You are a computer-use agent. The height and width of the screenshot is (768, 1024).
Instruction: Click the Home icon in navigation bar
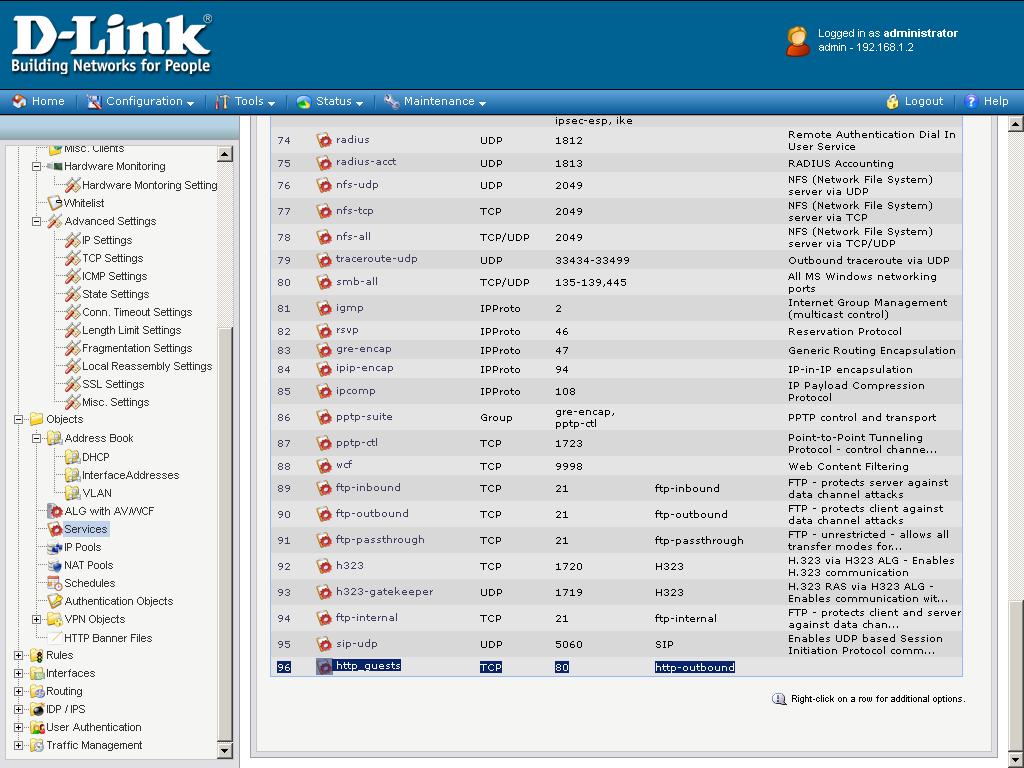tap(19, 101)
